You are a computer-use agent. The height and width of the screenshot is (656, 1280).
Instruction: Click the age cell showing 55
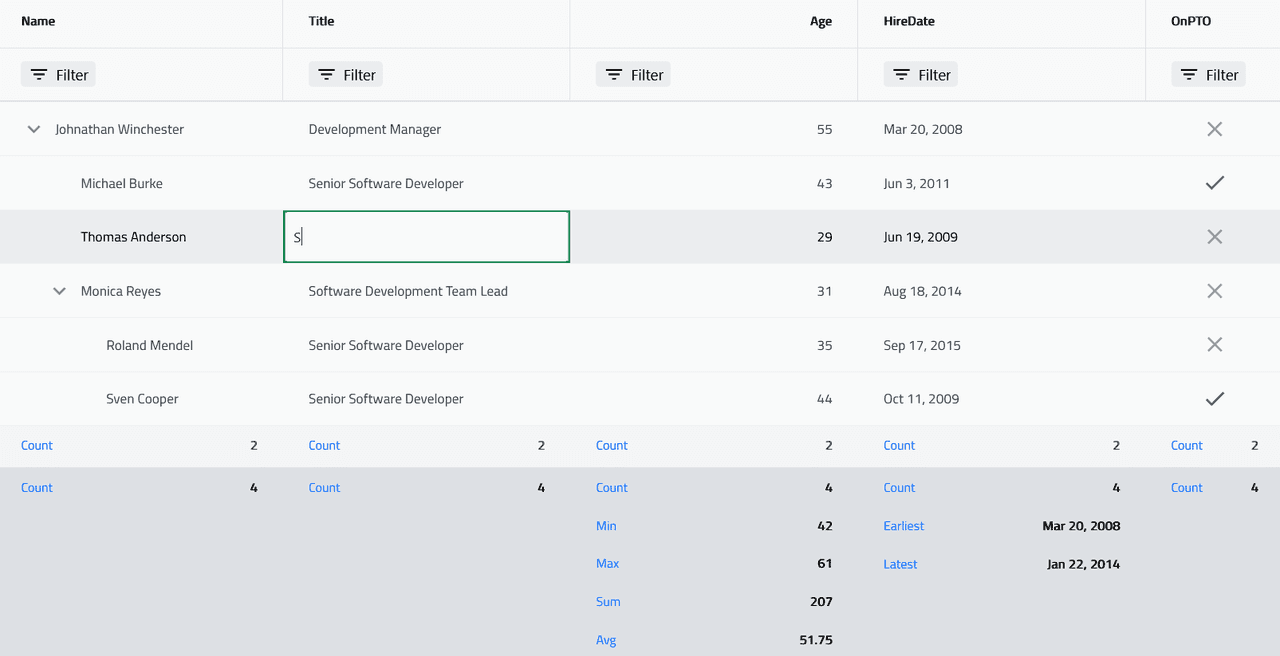714,129
